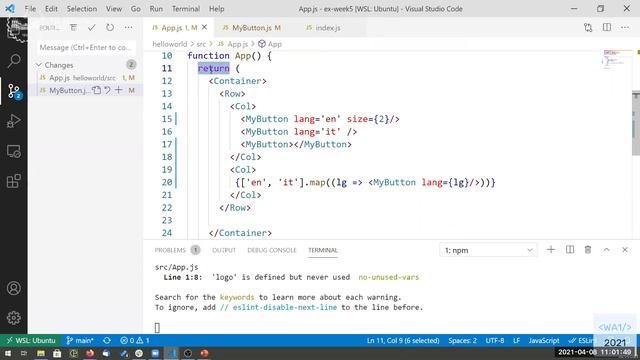Screen dimensions: 640x360
Task: Open the Output panel tab
Action: pos(224,250)
